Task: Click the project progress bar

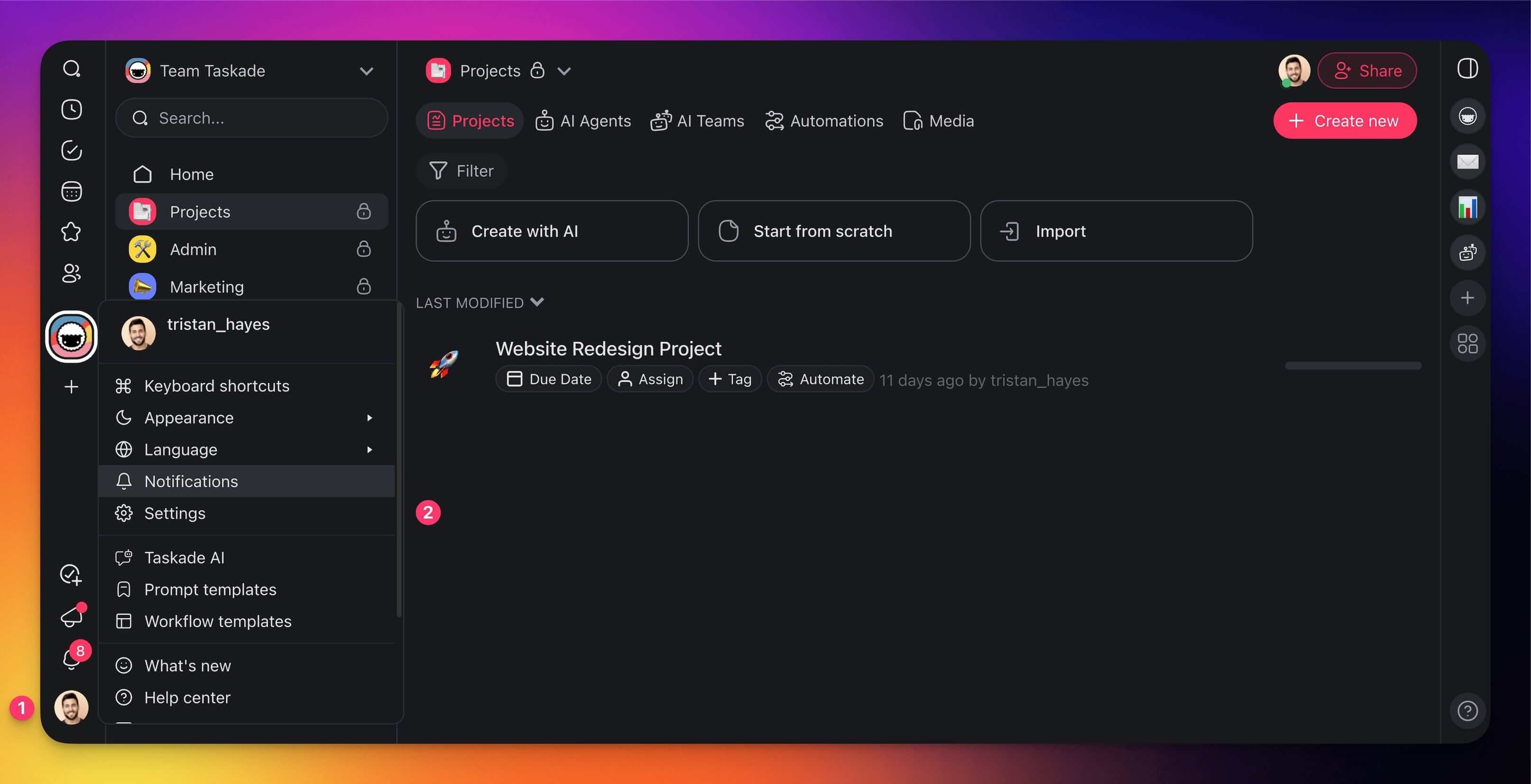Action: tap(1353, 366)
